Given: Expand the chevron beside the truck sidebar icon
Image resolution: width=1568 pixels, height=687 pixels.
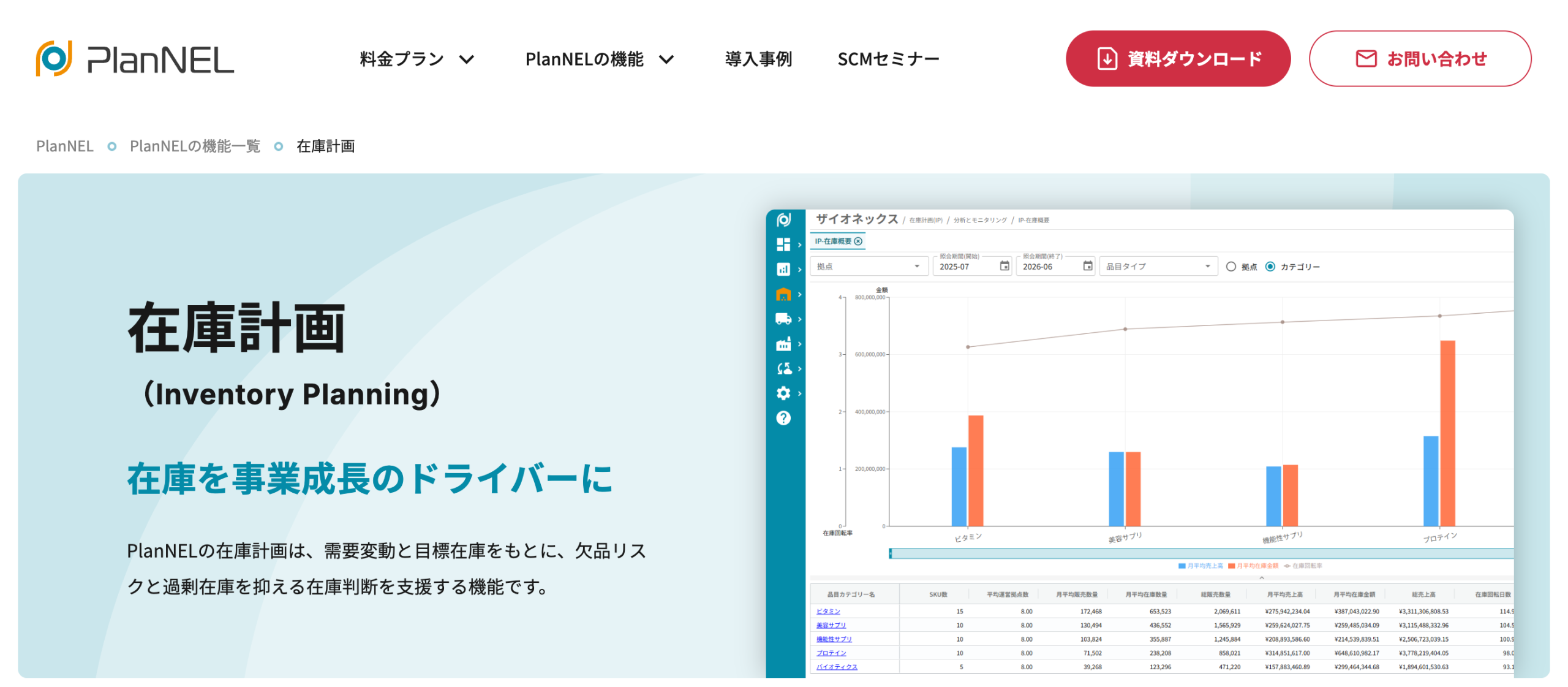Looking at the screenshot, I should [x=799, y=319].
